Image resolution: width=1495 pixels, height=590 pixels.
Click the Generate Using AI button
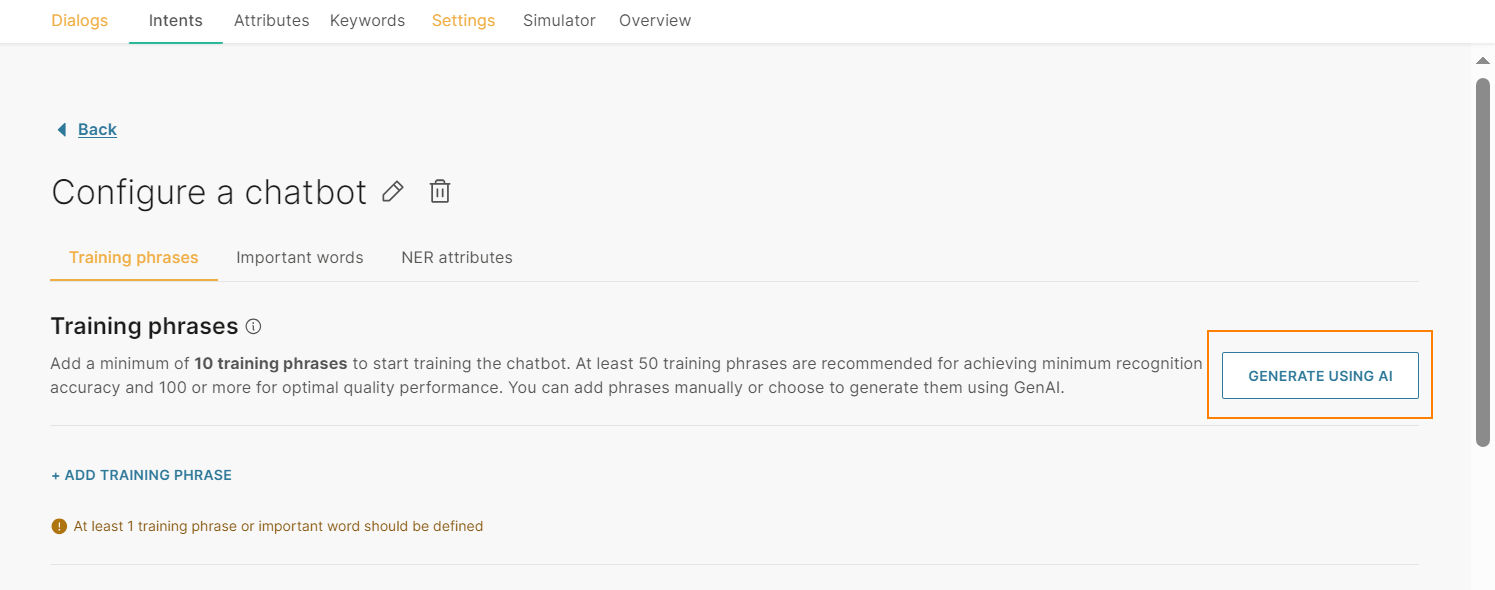tap(1320, 376)
